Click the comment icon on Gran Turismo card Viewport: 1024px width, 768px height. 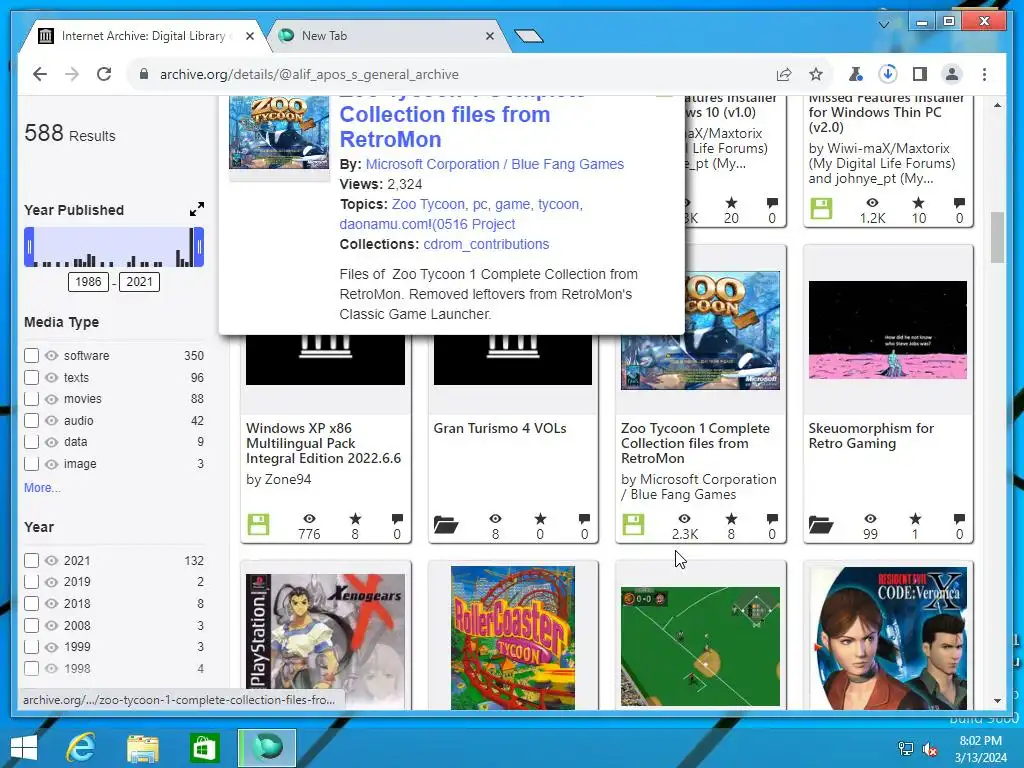[584, 519]
